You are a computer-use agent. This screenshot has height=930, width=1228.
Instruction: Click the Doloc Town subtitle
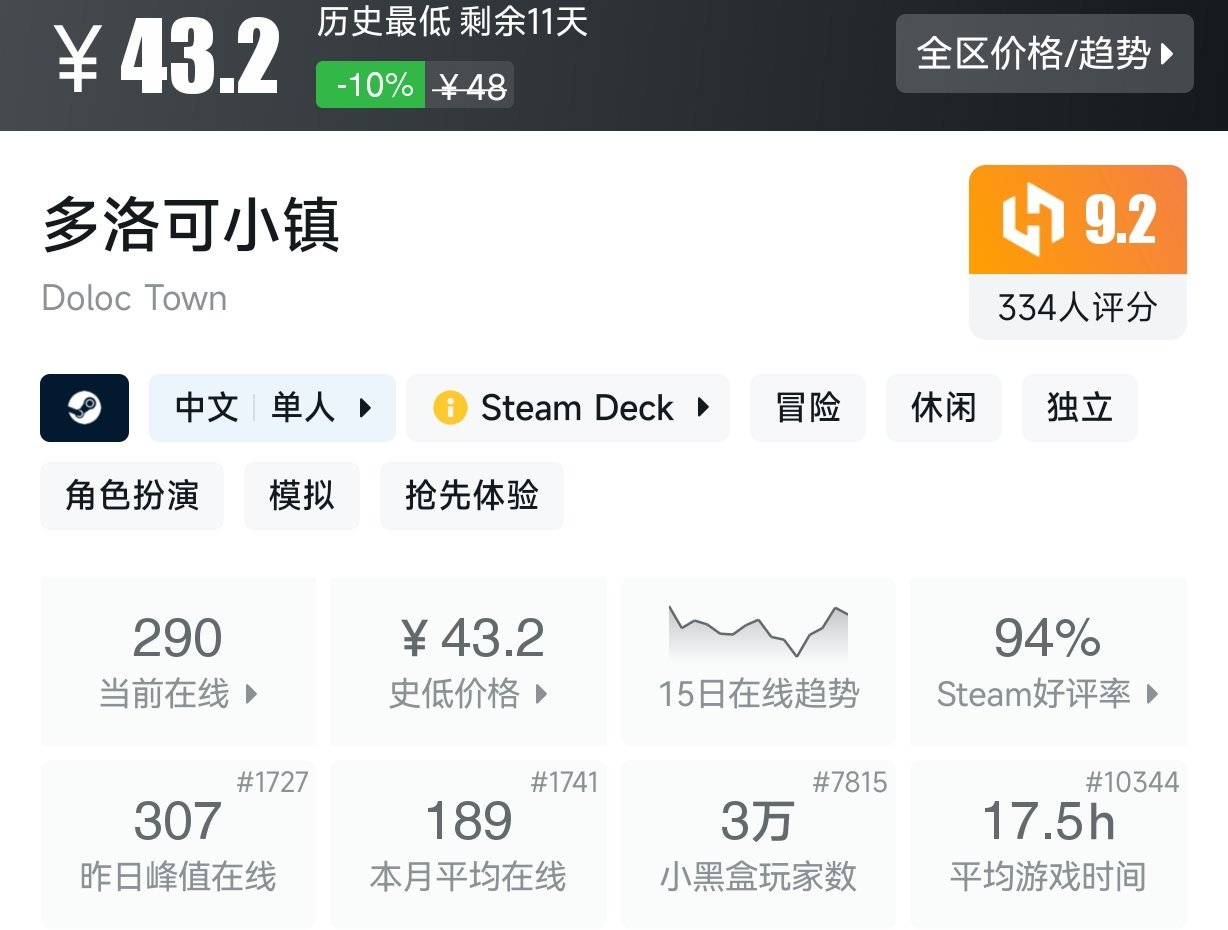135,298
